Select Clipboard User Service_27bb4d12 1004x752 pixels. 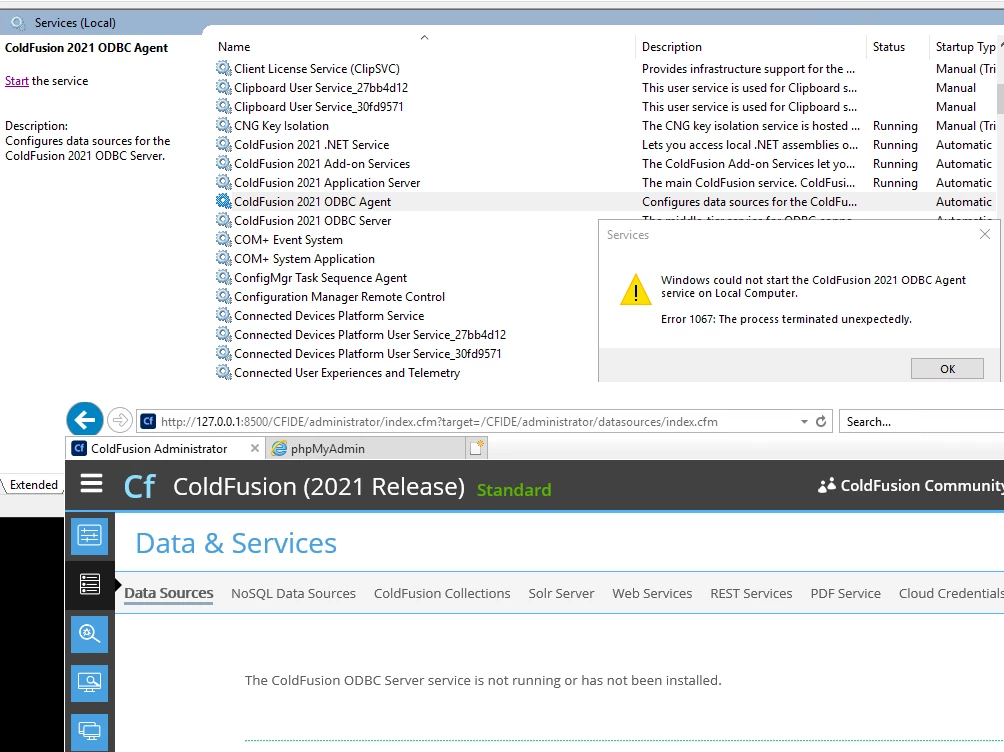[321, 88]
